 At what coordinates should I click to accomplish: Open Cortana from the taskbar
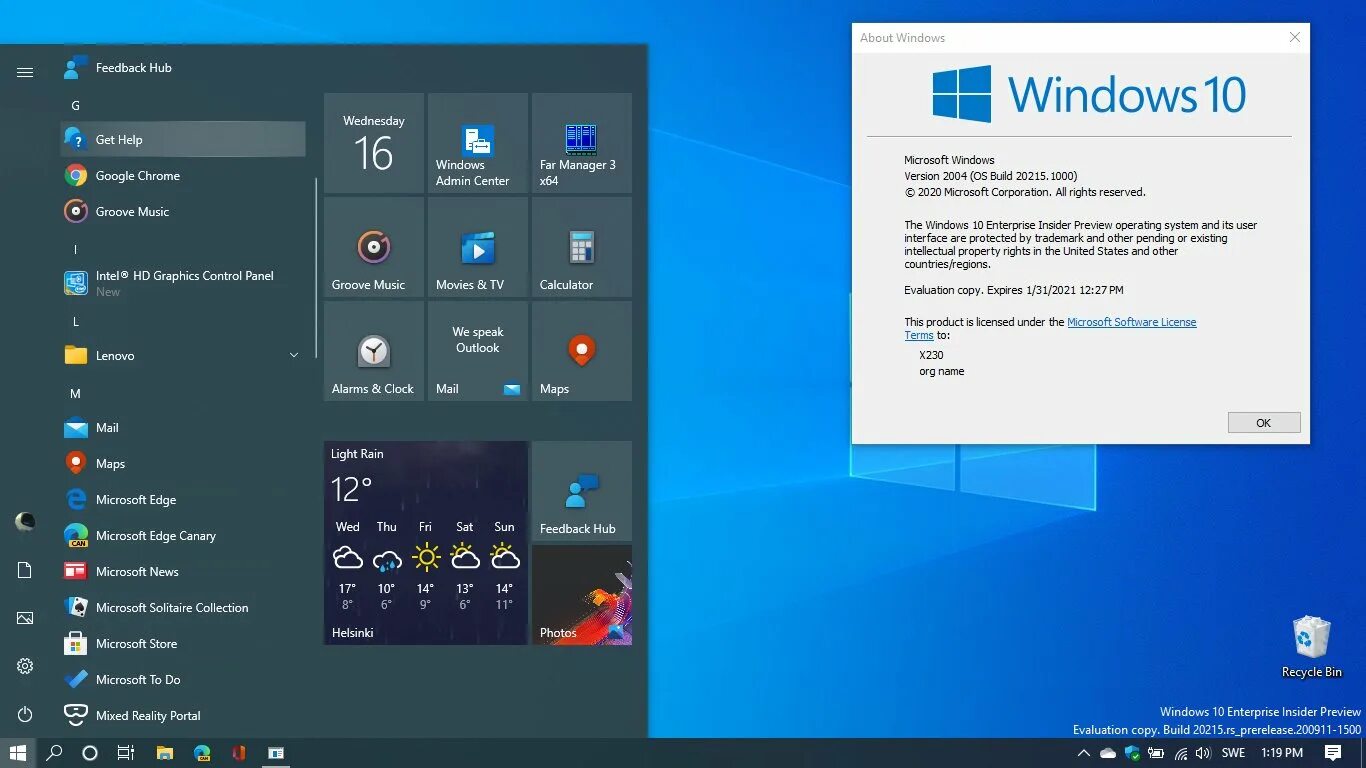point(90,753)
